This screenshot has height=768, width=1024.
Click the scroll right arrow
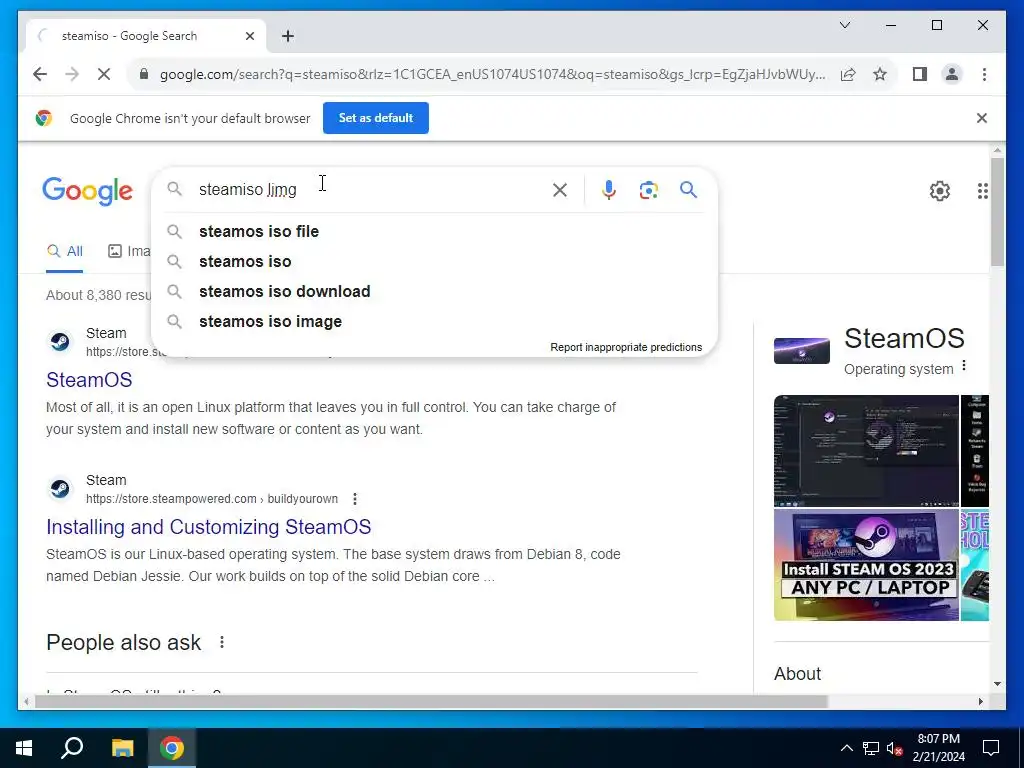[x=980, y=702]
